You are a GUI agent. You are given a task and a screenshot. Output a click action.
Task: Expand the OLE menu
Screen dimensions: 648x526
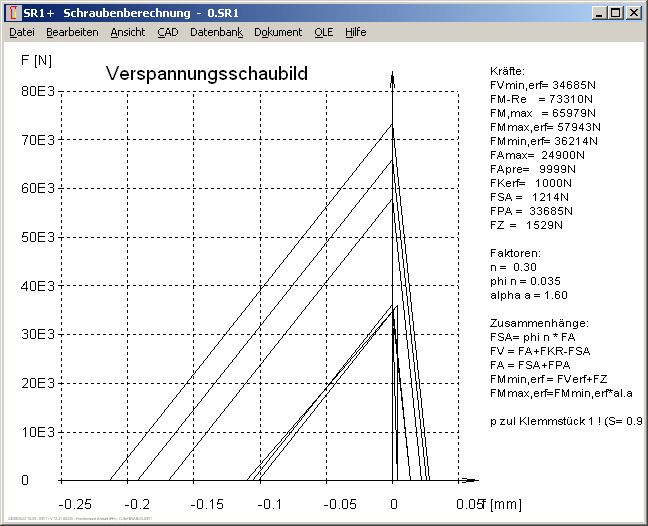323,32
